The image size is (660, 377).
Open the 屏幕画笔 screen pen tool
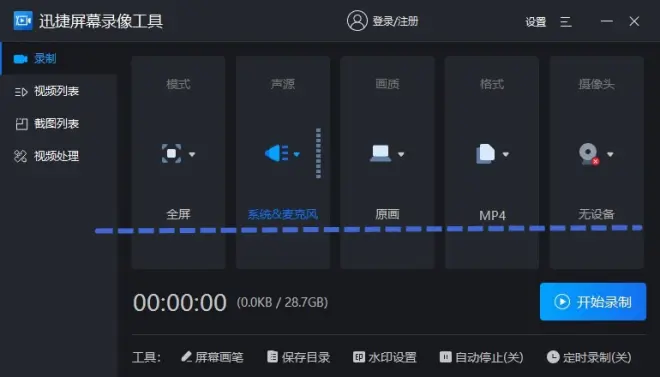tap(212, 357)
